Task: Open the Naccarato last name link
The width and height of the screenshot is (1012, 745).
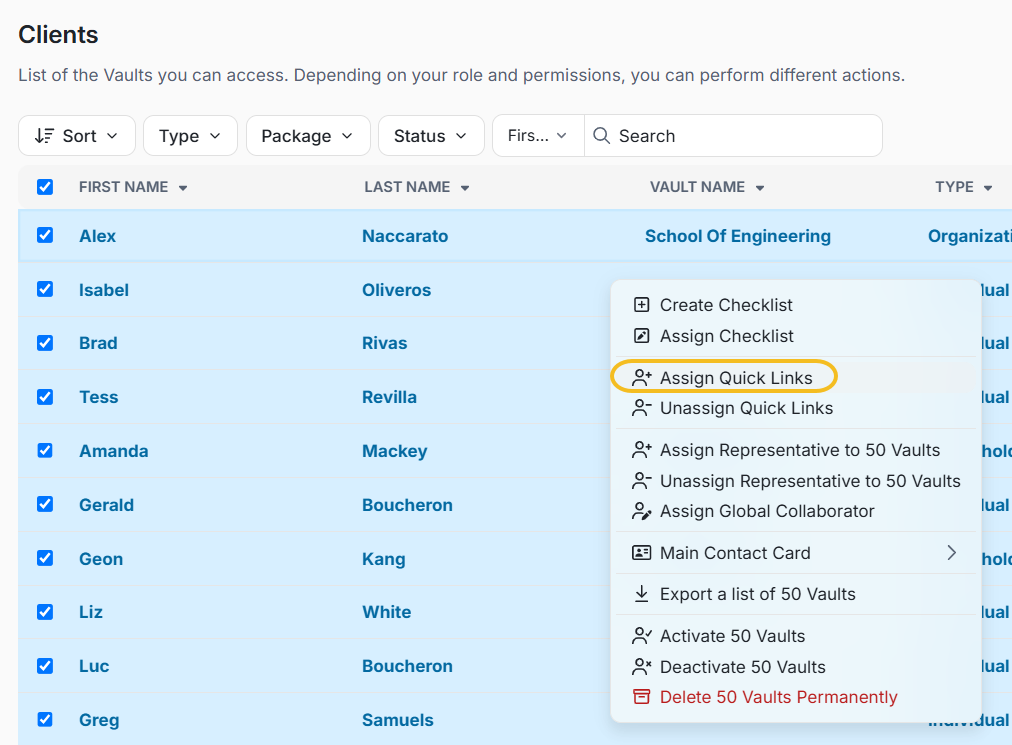Action: pos(405,236)
